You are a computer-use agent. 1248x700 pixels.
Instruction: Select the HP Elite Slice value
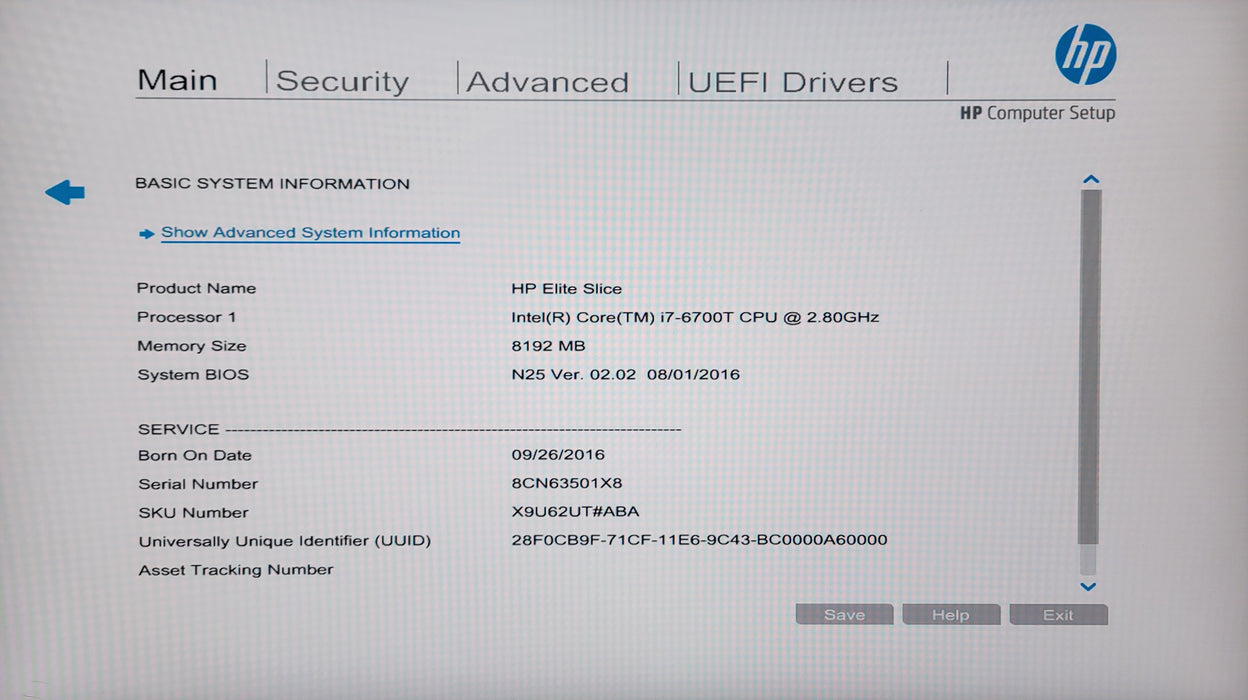pyautogui.click(x=566, y=289)
